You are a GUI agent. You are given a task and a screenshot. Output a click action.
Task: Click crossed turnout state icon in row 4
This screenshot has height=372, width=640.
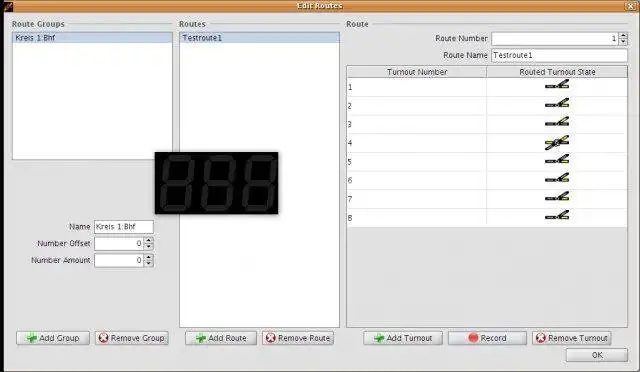point(557,143)
